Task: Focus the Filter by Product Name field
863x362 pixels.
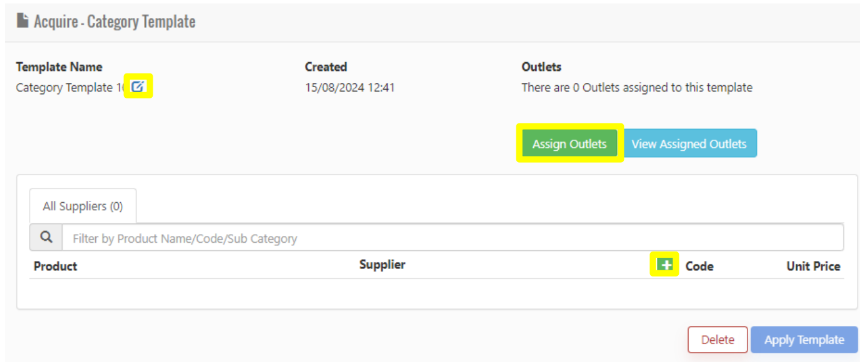Action: (452, 238)
